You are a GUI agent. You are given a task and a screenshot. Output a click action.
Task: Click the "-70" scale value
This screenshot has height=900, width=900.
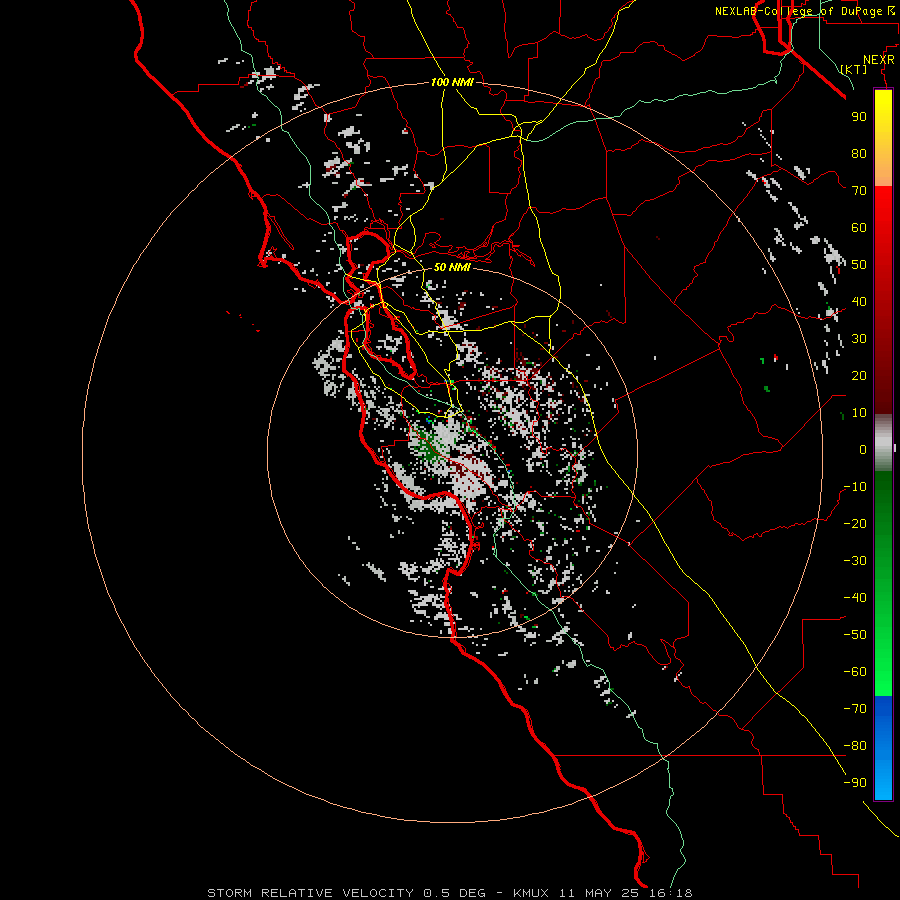[855, 709]
